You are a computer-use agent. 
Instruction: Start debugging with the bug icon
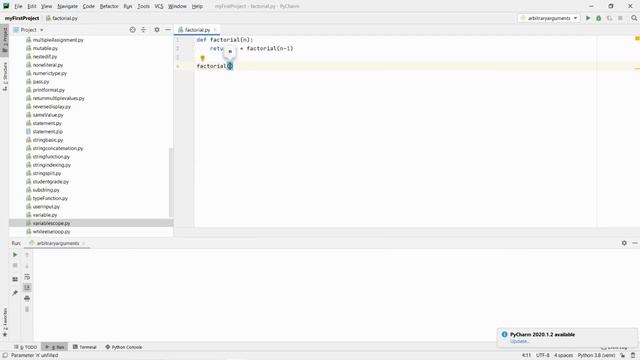[598, 18]
